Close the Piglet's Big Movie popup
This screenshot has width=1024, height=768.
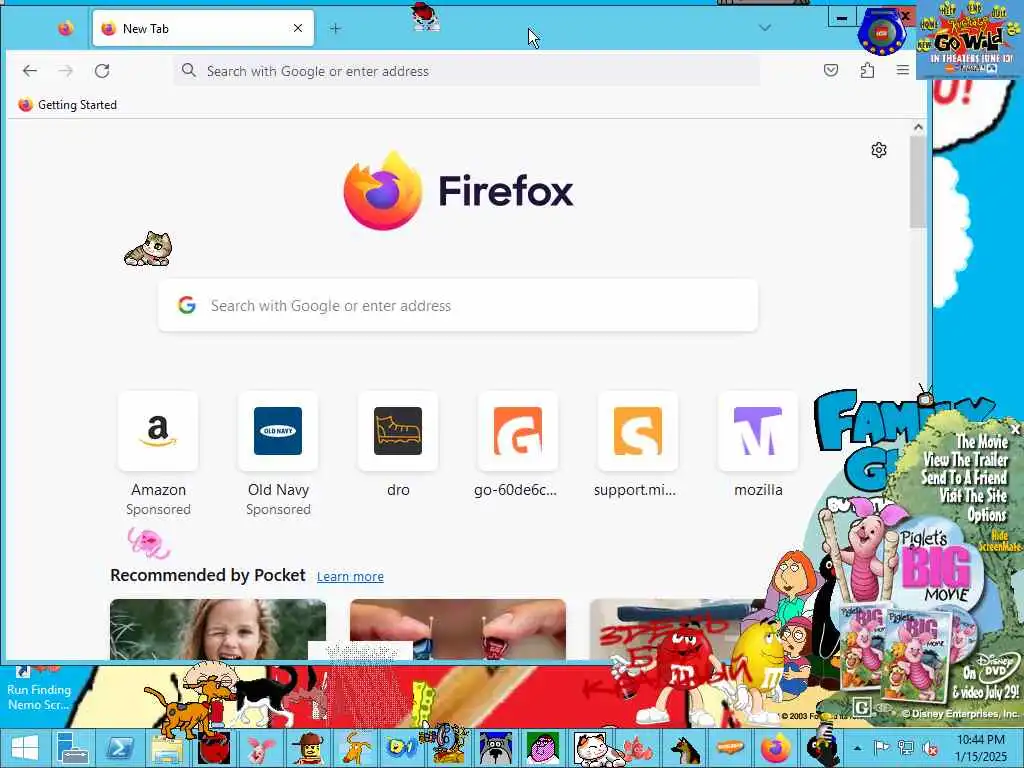coord(1015,429)
